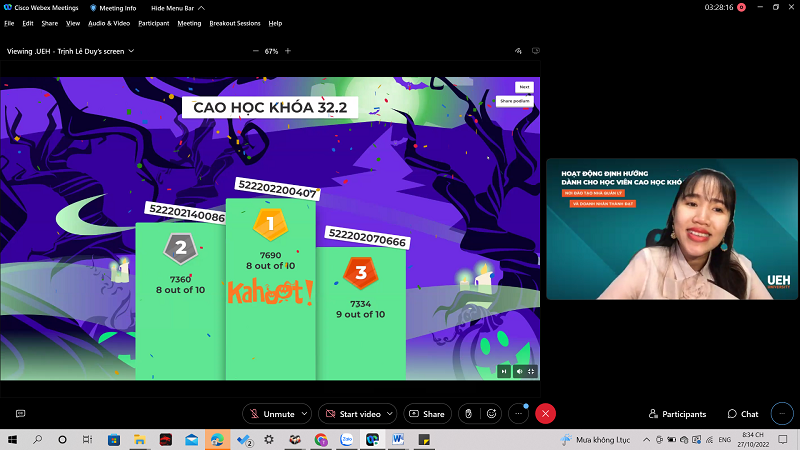
Task: Click the presenter video thumbnail
Action: tap(672, 229)
